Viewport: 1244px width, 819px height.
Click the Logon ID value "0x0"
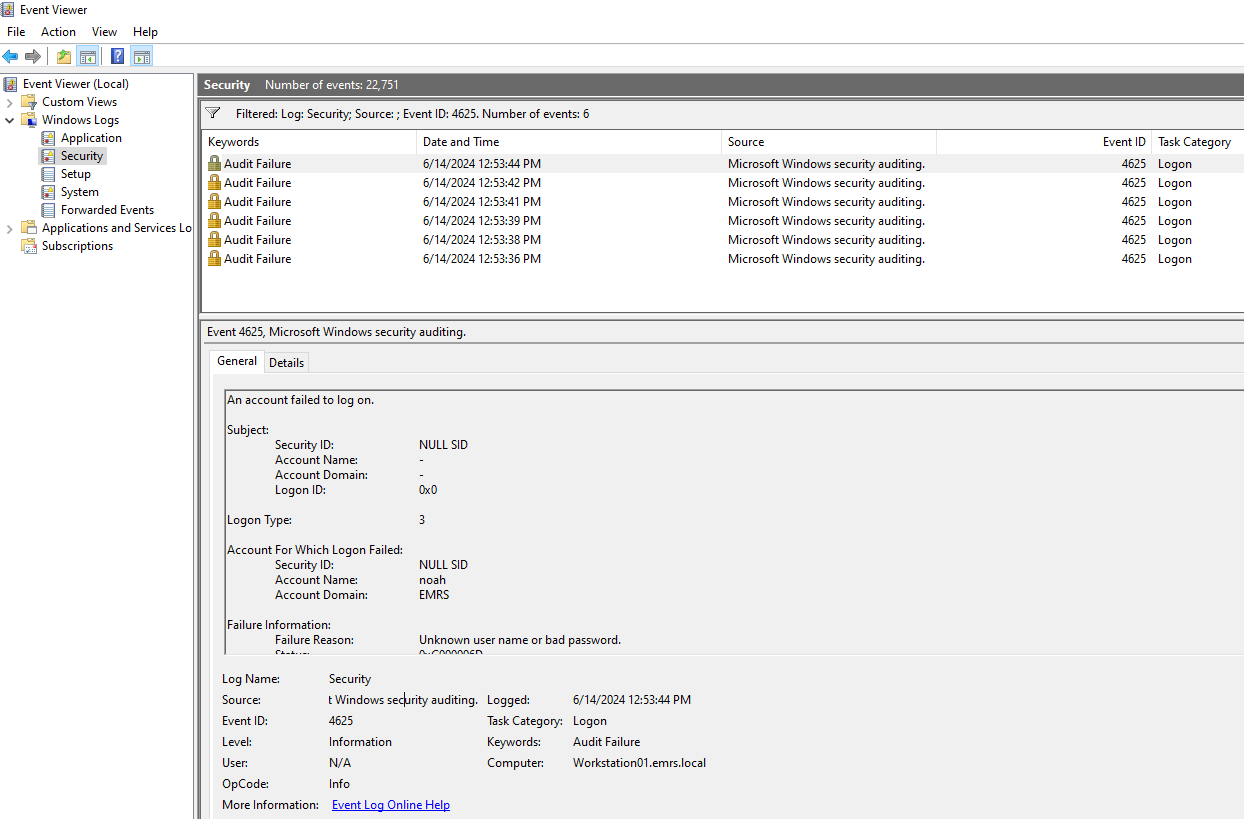pyautogui.click(x=428, y=490)
